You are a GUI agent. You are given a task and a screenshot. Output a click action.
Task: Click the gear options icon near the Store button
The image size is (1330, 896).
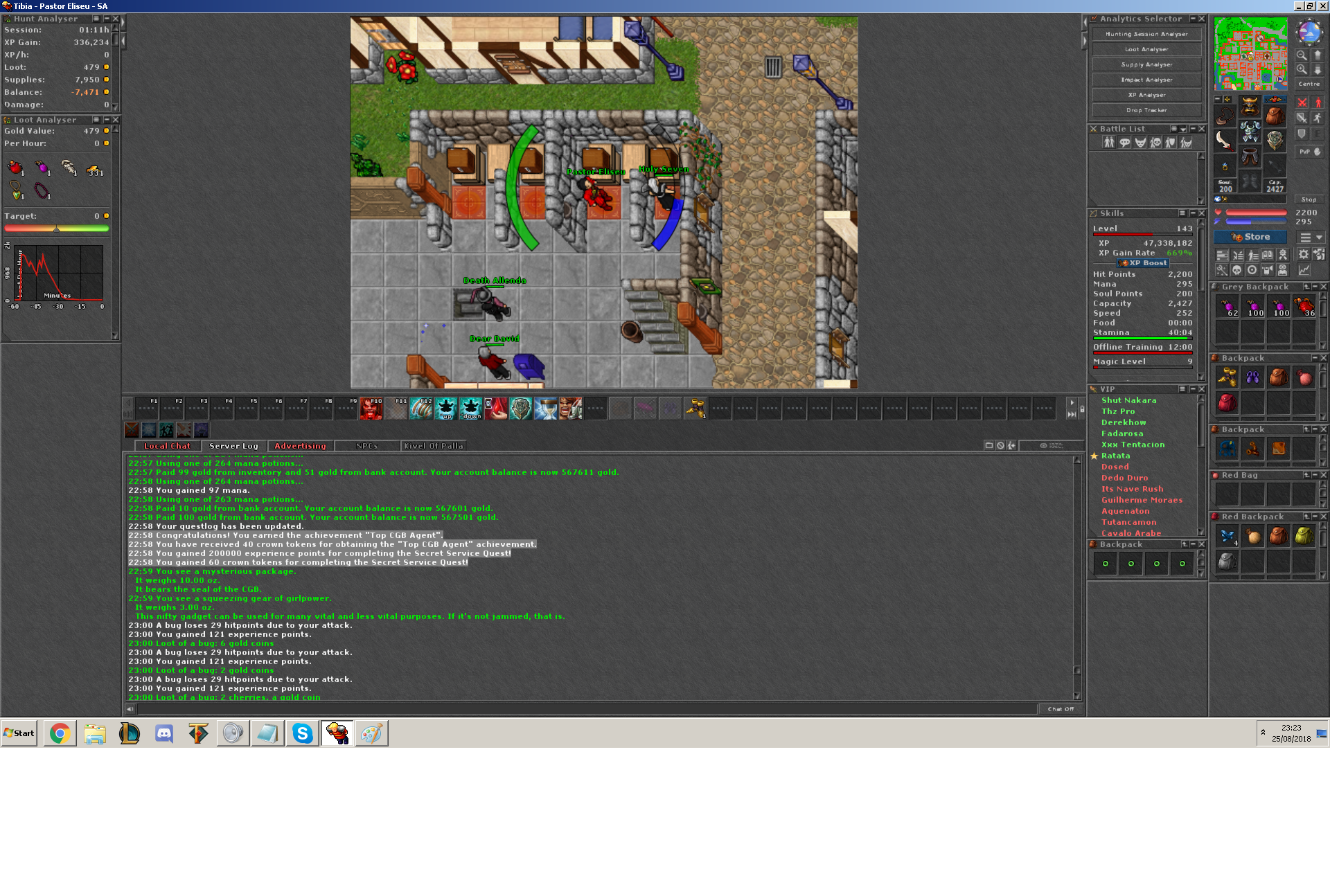pyautogui.click(x=1304, y=255)
